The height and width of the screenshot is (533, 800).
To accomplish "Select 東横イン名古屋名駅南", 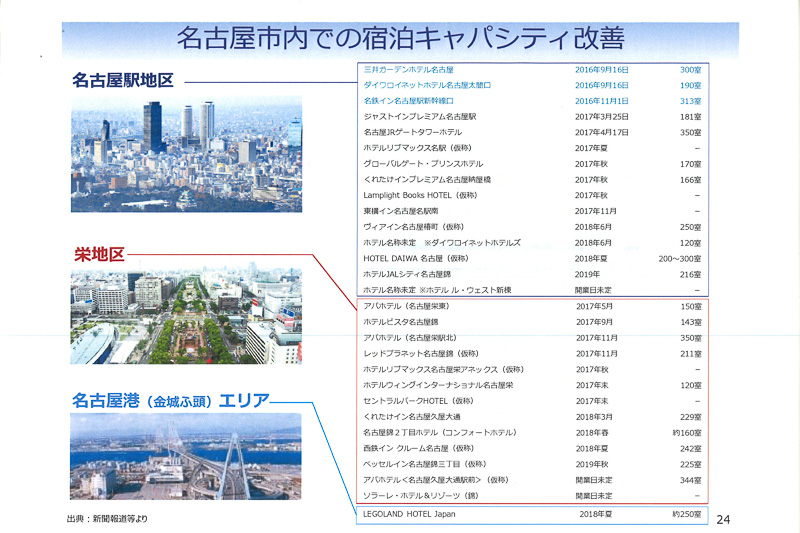I will click(x=401, y=211).
